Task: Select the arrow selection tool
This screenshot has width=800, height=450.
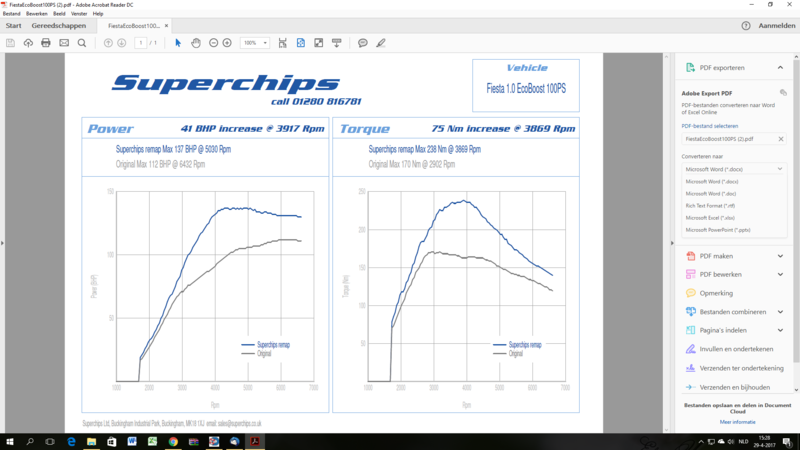Action: click(178, 43)
